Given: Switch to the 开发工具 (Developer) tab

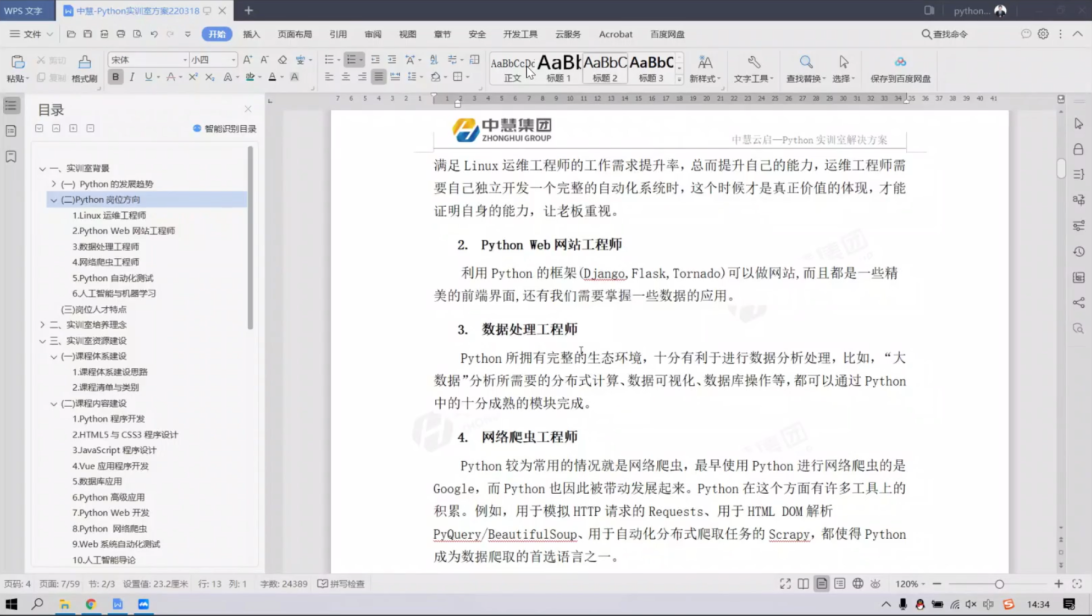Looking at the screenshot, I should pyautogui.click(x=520, y=33).
